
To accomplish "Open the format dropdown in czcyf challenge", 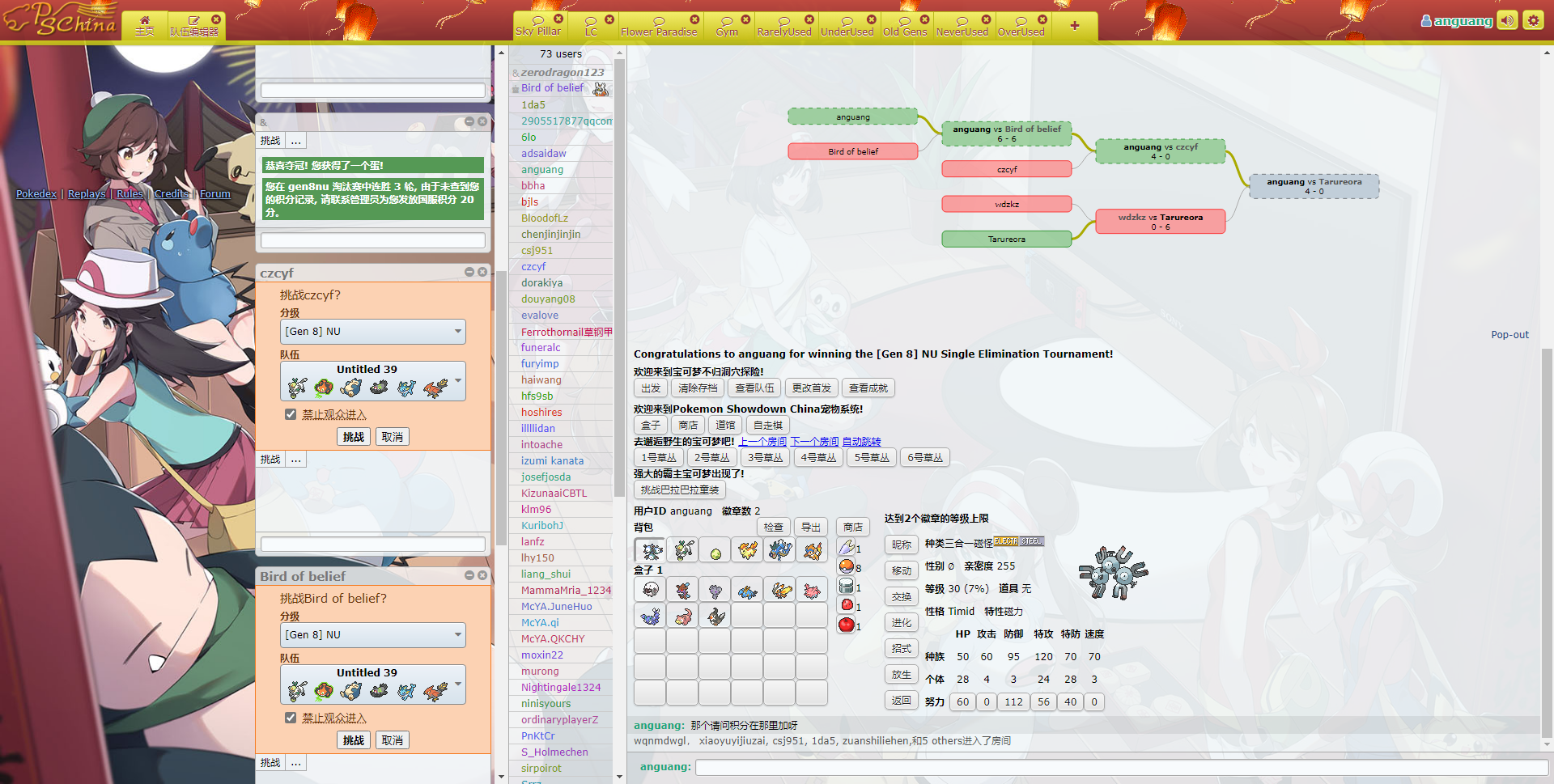I will 373,332.
